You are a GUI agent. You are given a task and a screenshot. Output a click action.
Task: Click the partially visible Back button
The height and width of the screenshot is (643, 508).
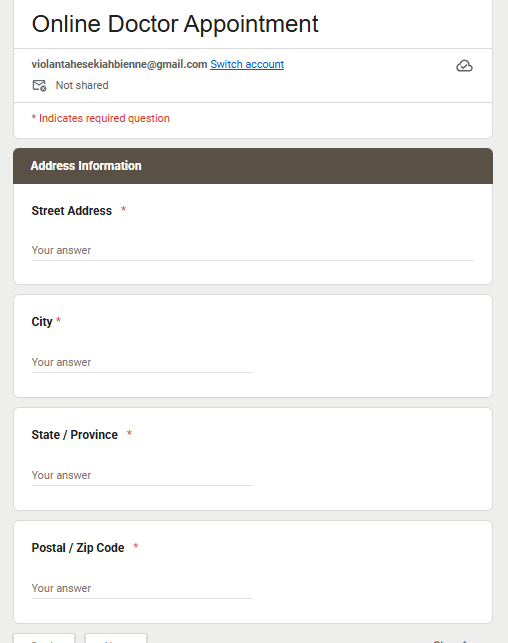[44, 638]
